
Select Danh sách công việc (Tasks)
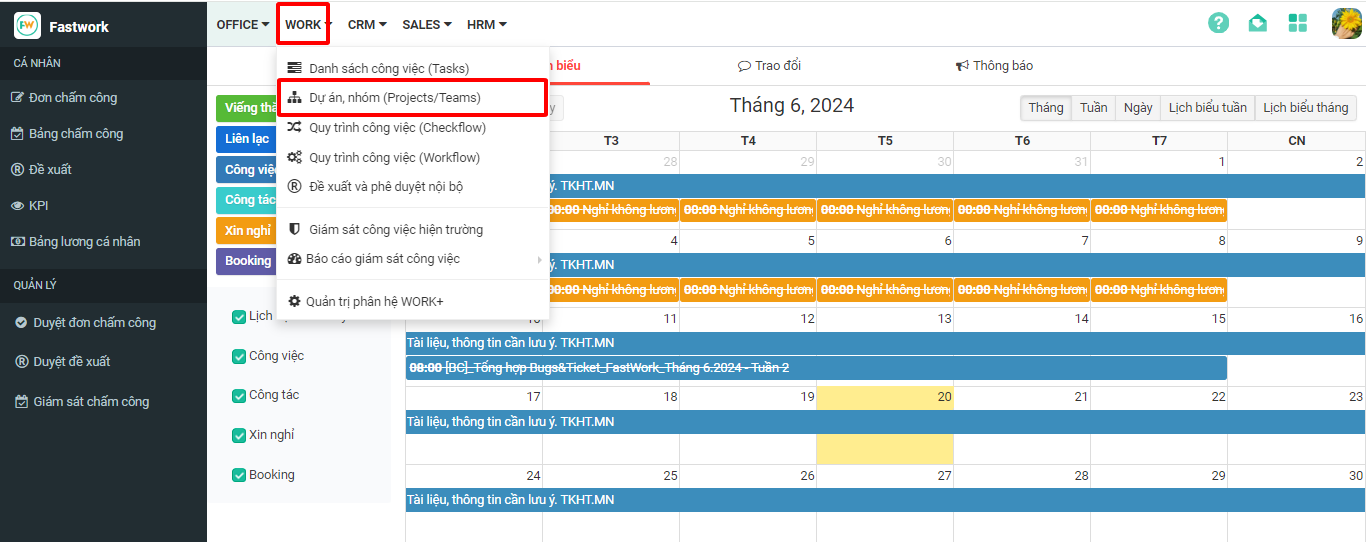tap(388, 69)
